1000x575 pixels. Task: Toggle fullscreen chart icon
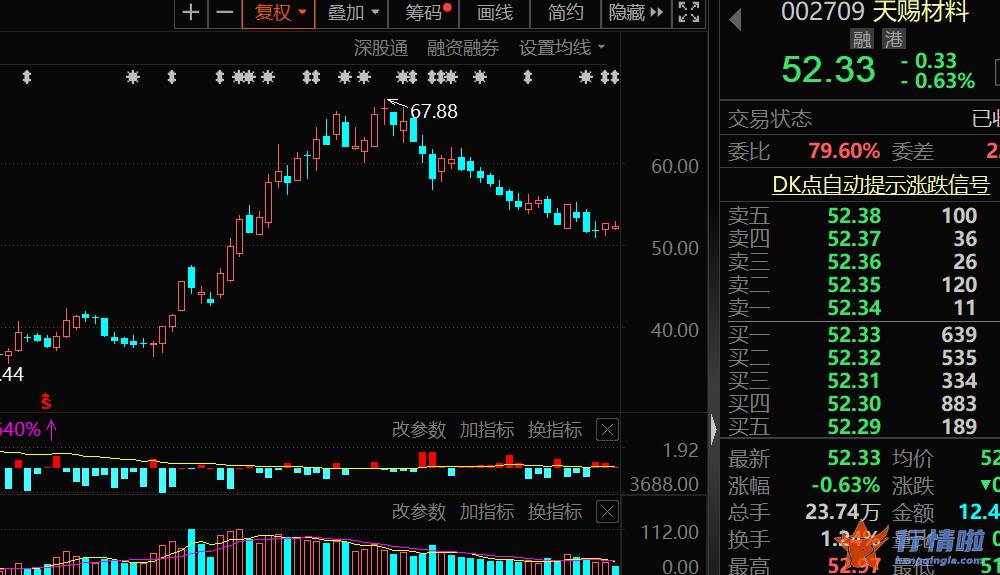tap(689, 12)
